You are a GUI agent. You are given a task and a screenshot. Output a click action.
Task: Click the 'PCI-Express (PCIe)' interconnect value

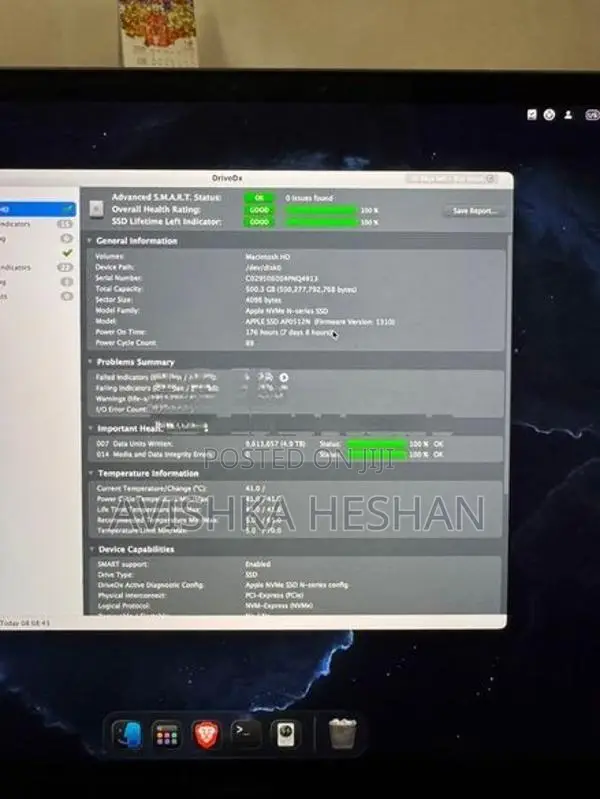274,595
